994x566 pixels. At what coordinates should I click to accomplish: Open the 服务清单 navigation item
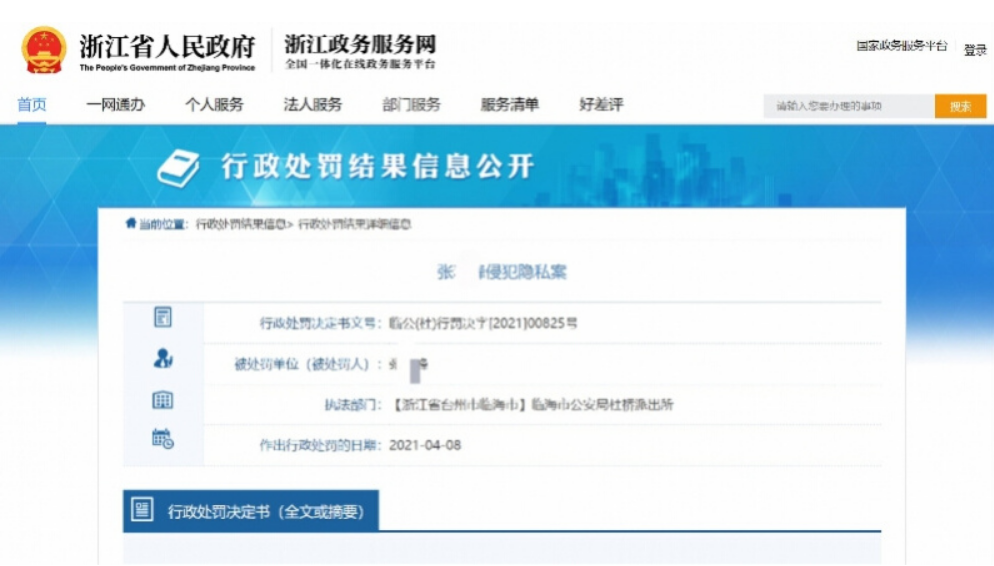(509, 105)
